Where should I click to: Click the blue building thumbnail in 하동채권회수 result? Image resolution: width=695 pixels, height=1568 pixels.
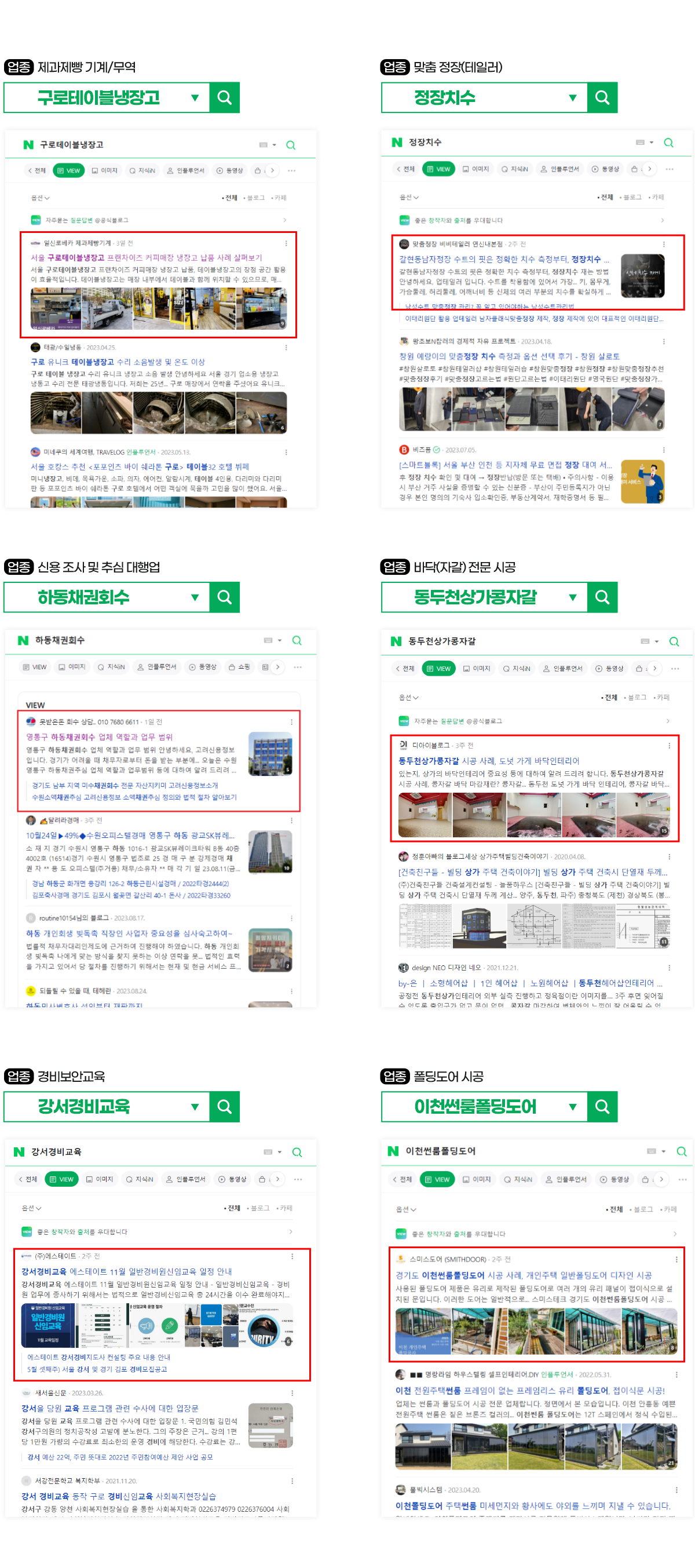coord(270,753)
